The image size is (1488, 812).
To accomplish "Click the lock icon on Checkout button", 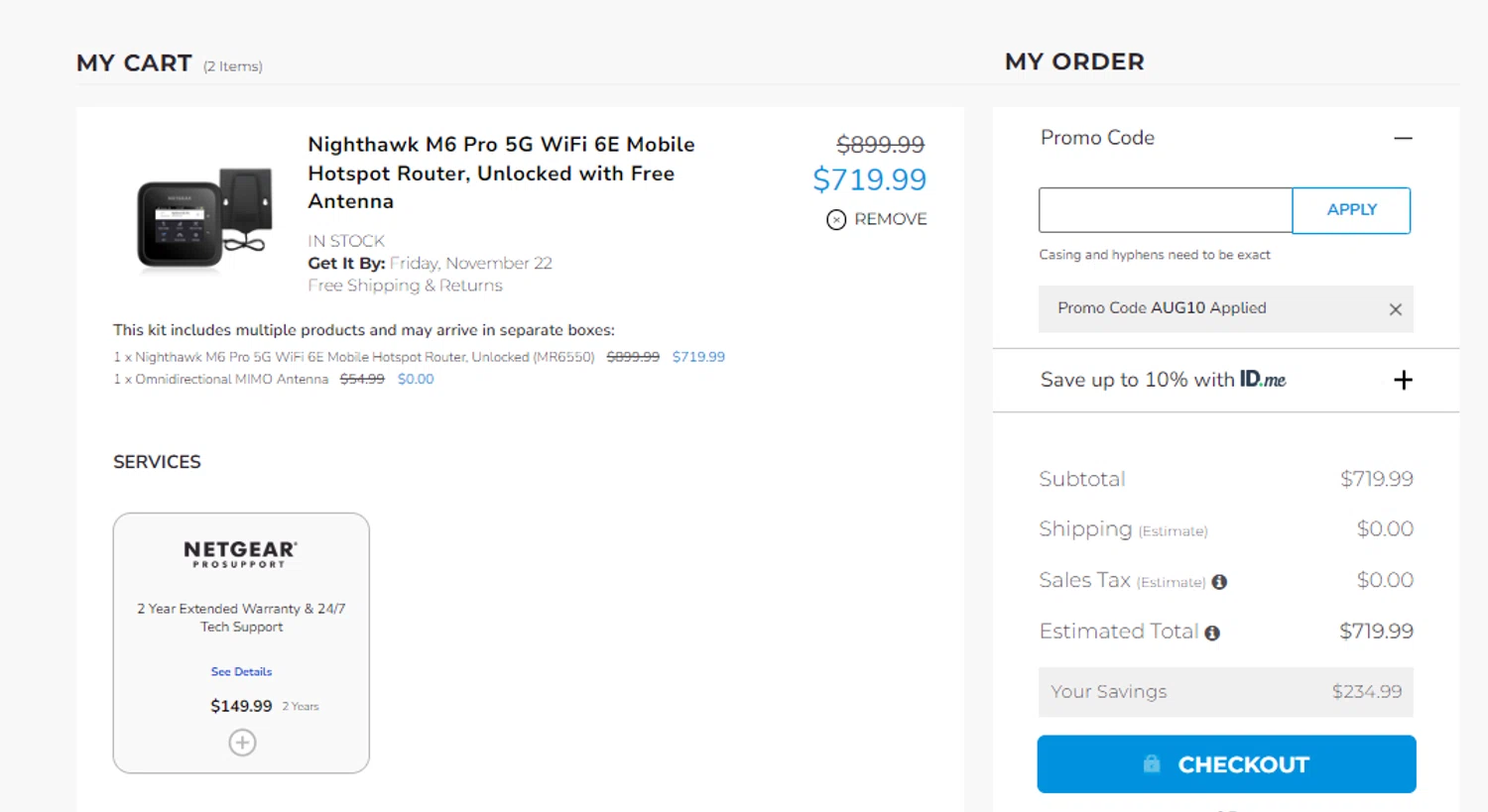I will pyautogui.click(x=1152, y=763).
